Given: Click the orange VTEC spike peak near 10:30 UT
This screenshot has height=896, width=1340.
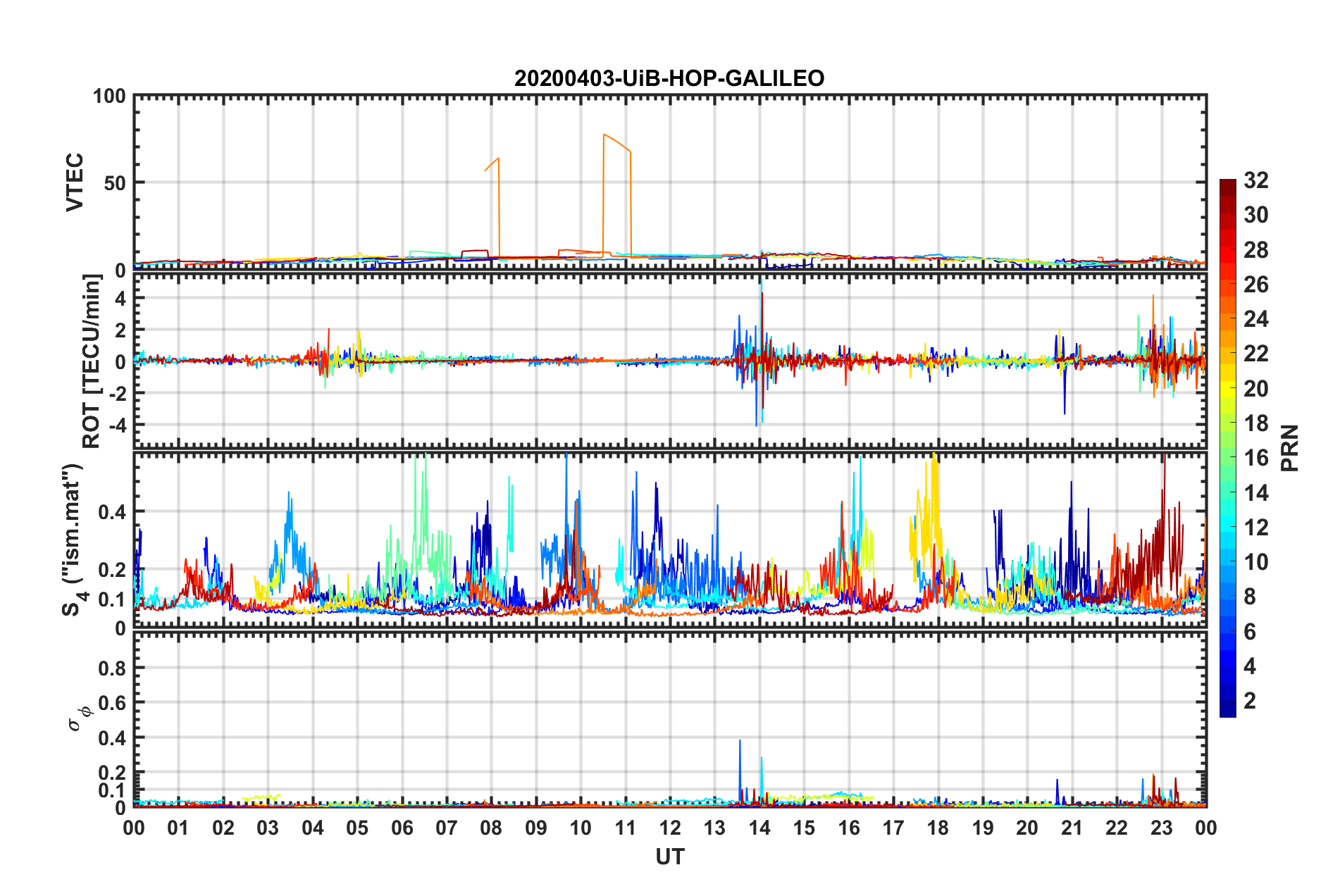Looking at the screenshot, I should [x=604, y=135].
